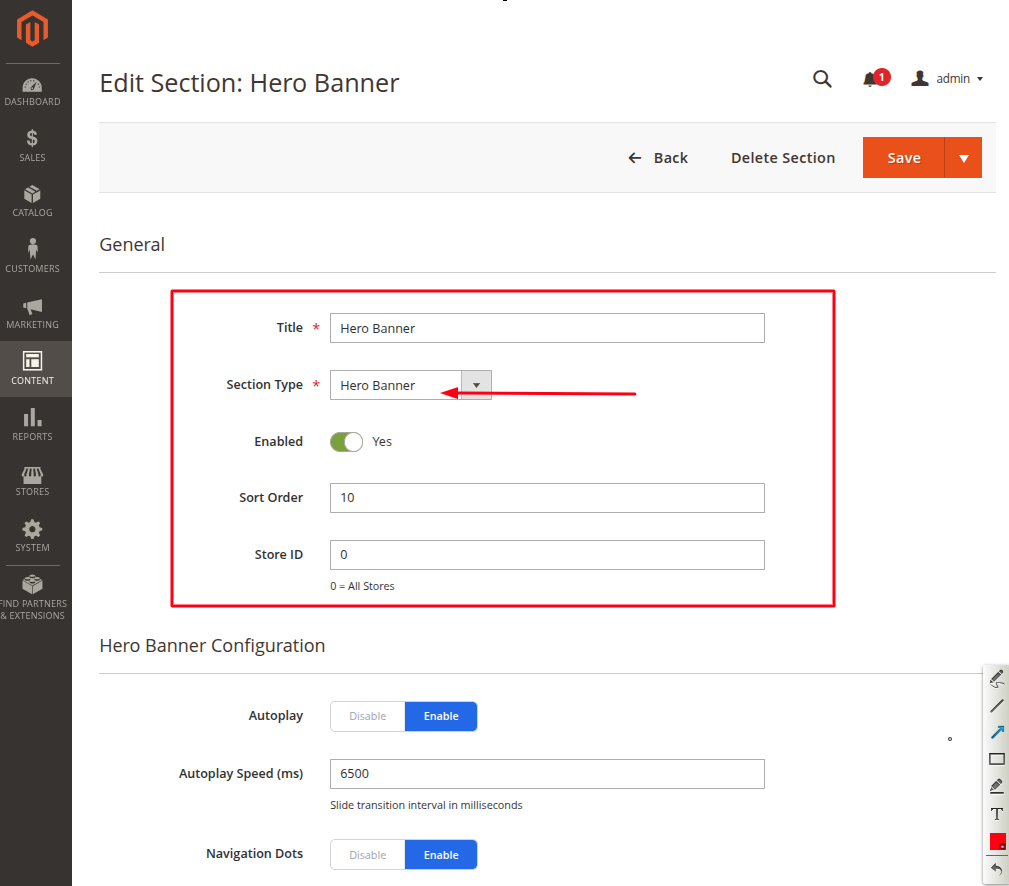This screenshot has height=886, width=1009.
Task: Select the straight line annotation tool
Action: click(997, 705)
